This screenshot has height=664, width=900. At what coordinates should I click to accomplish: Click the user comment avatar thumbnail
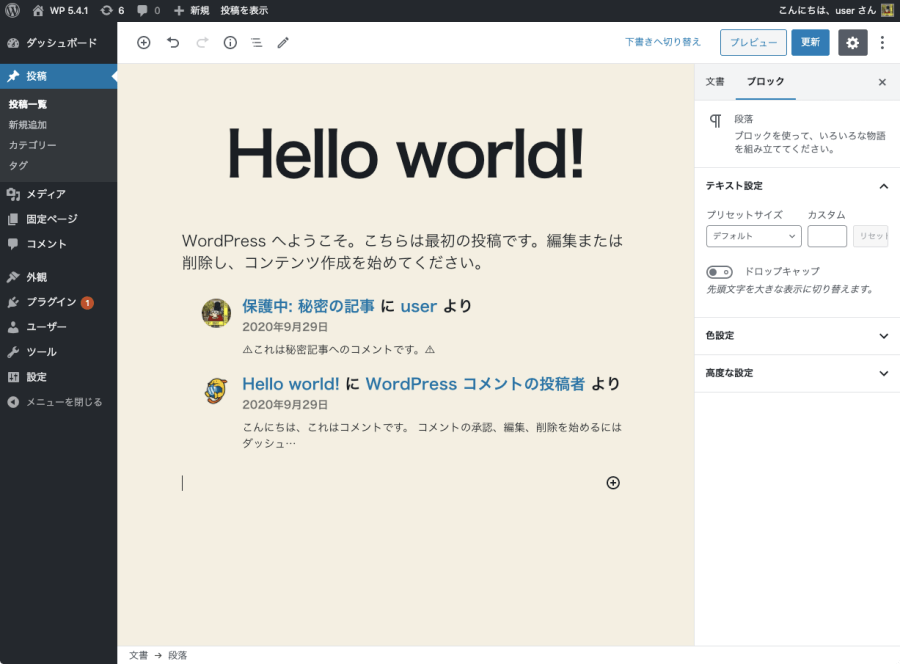point(216,313)
